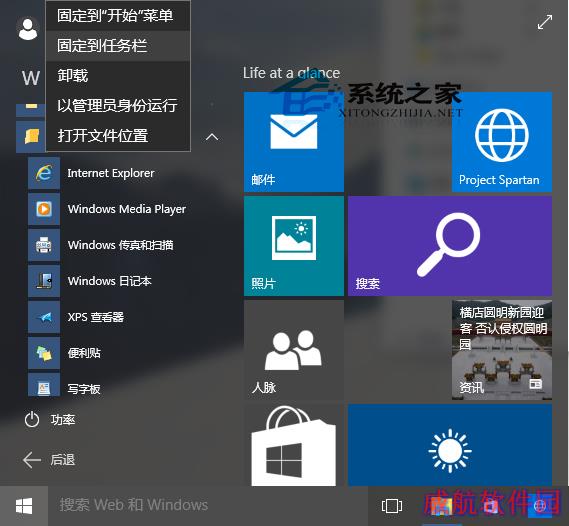This screenshot has width=569, height=526.
Task: Open the 人脉 people tile
Action: (x=294, y=350)
